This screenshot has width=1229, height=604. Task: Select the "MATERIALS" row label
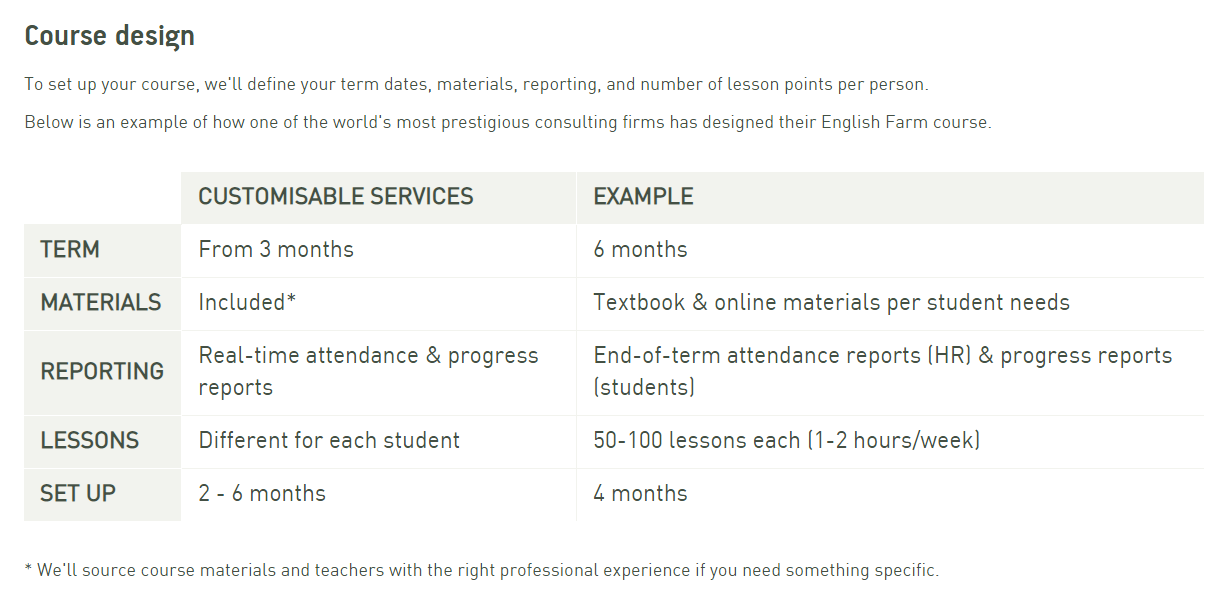point(101,303)
